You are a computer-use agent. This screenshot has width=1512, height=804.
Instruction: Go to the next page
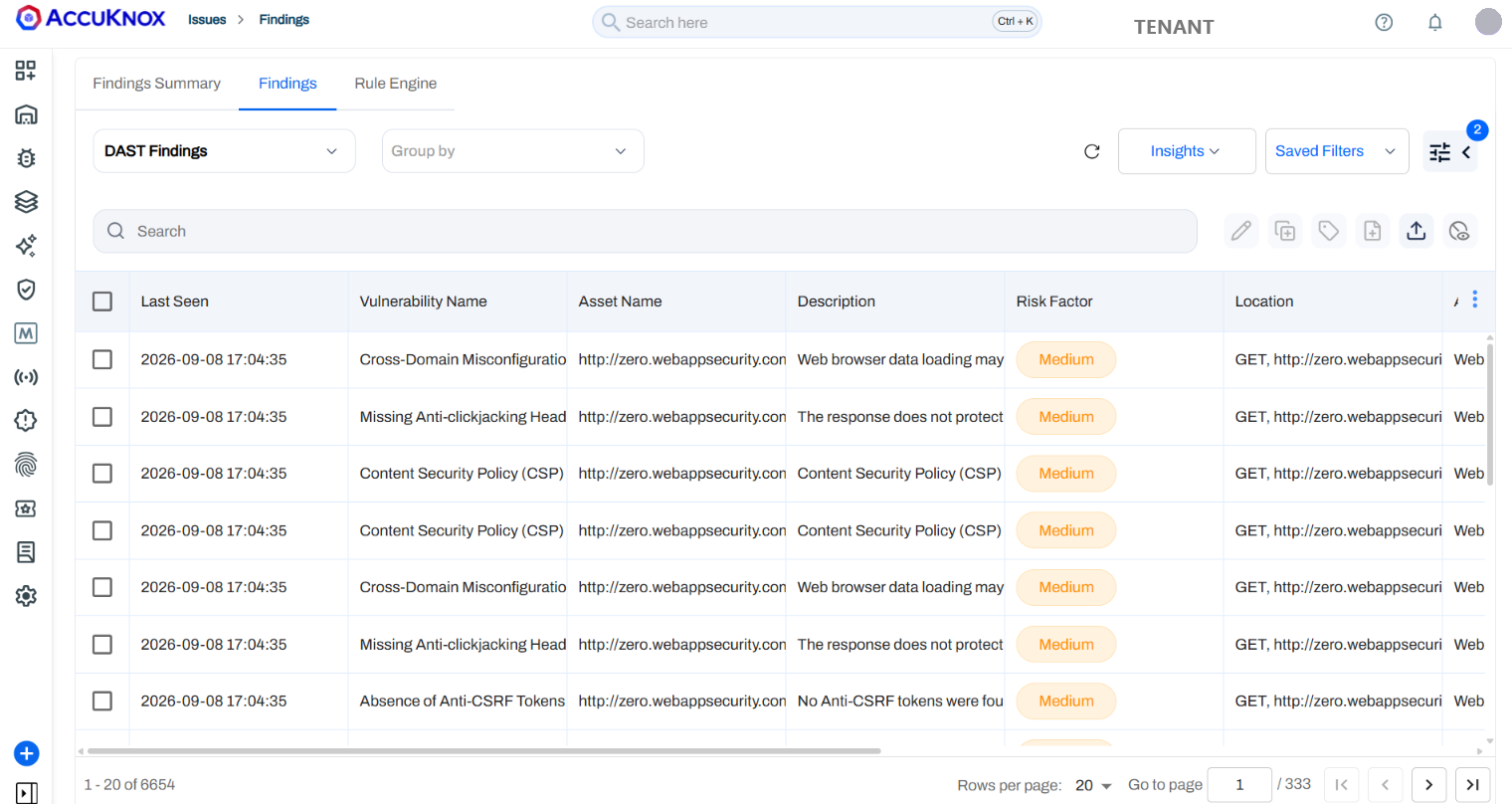click(x=1428, y=785)
